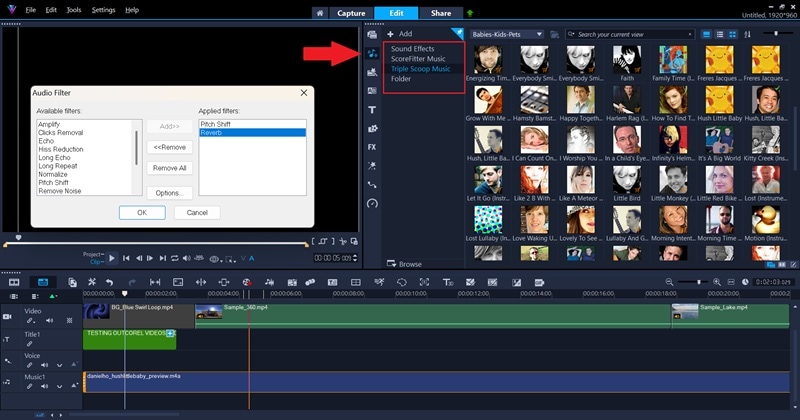Open the Tools menu

(x=74, y=10)
